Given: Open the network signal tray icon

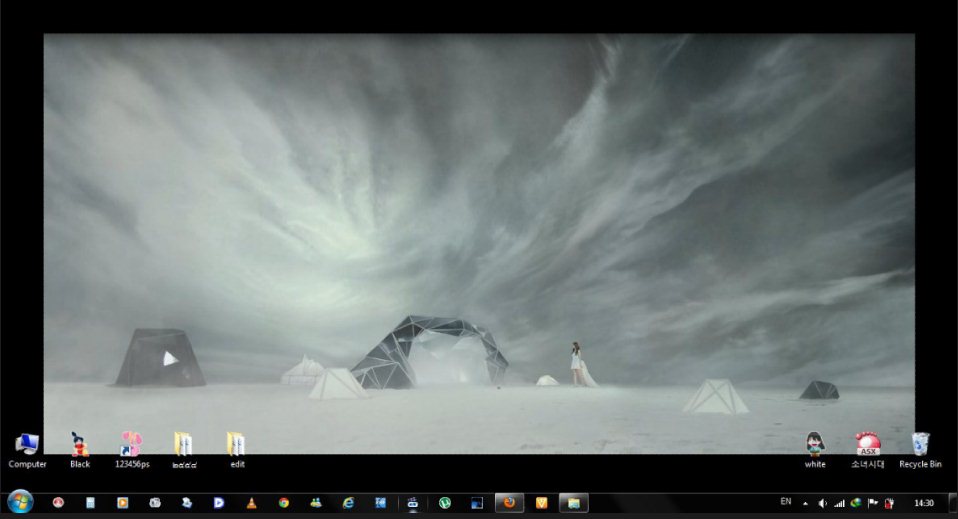Looking at the screenshot, I should [x=839, y=503].
